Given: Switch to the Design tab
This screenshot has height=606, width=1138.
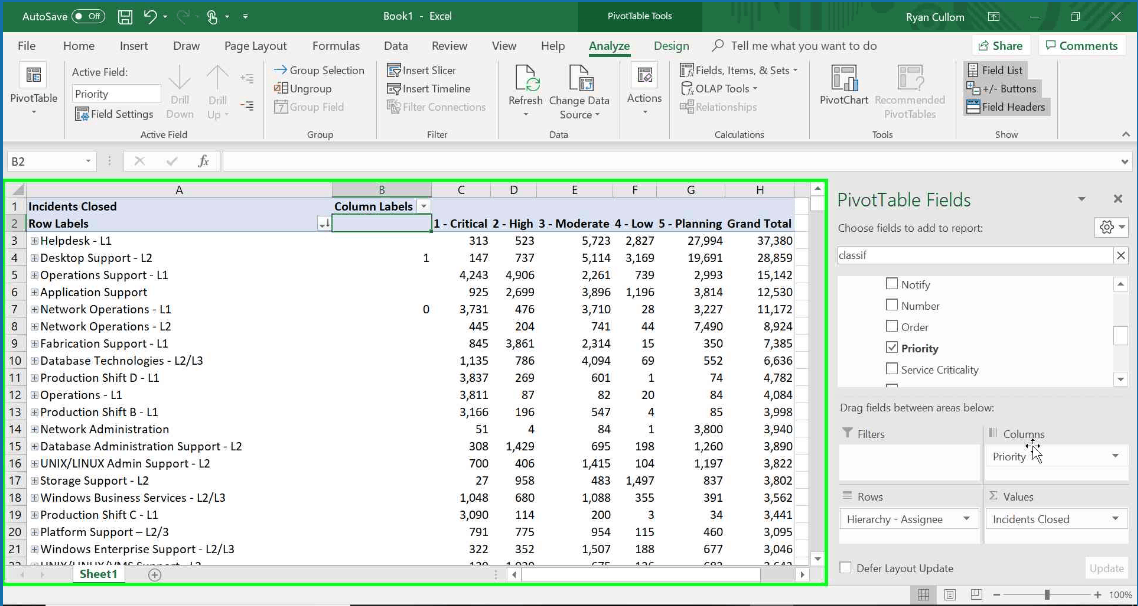Looking at the screenshot, I should [x=671, y=46].
